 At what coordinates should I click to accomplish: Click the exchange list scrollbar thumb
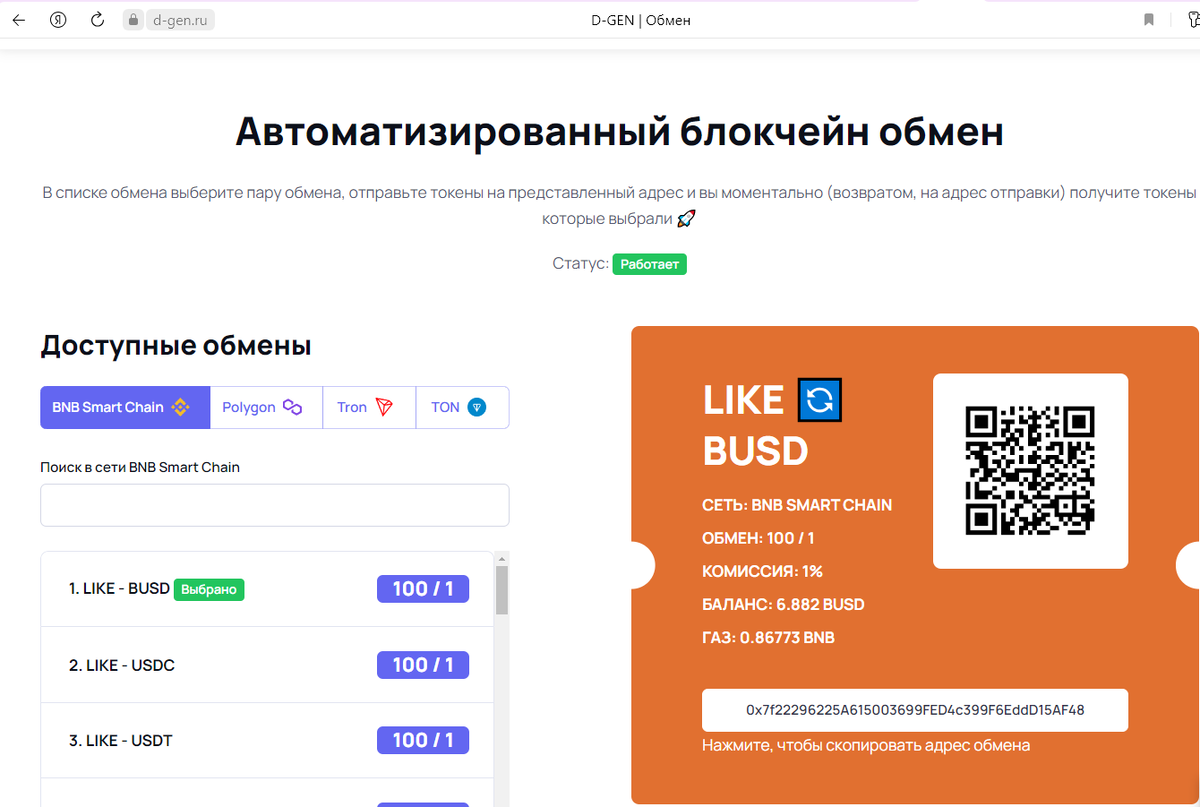[502, 590]
